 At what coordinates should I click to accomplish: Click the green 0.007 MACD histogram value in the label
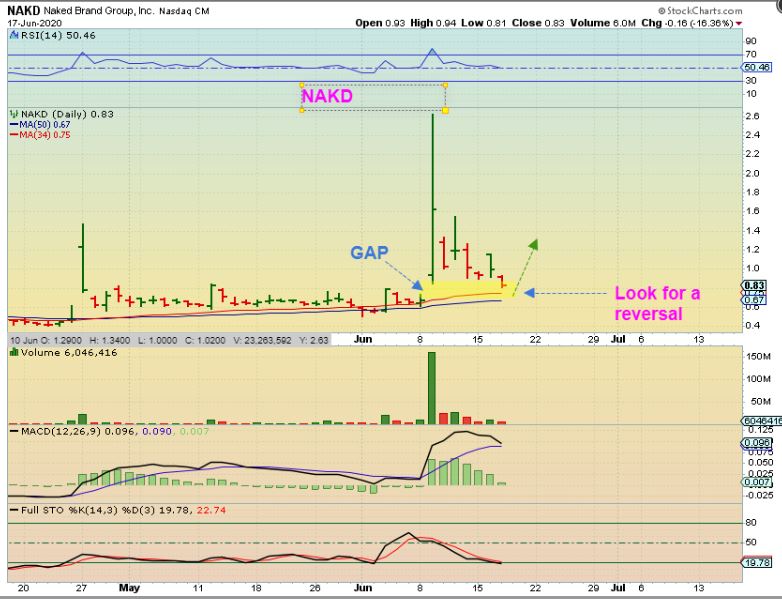pyautogui.click(x=194, y=431)
